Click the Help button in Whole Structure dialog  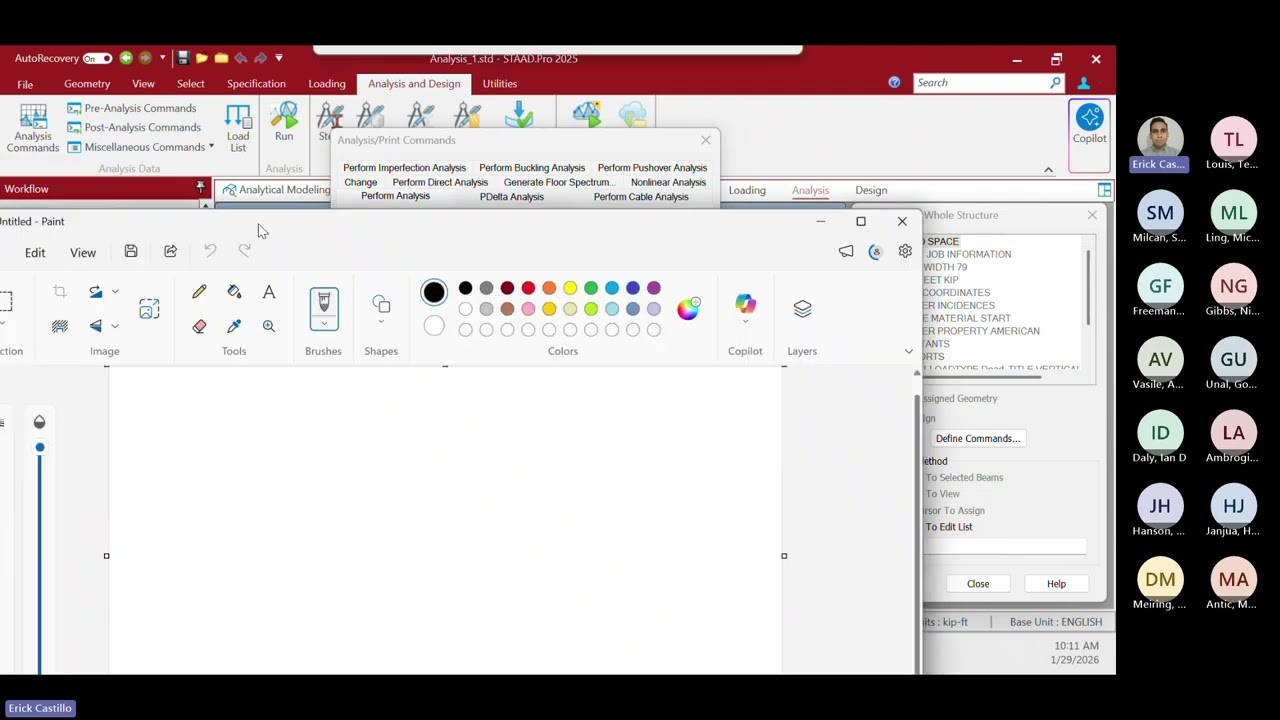point(1056,584)
